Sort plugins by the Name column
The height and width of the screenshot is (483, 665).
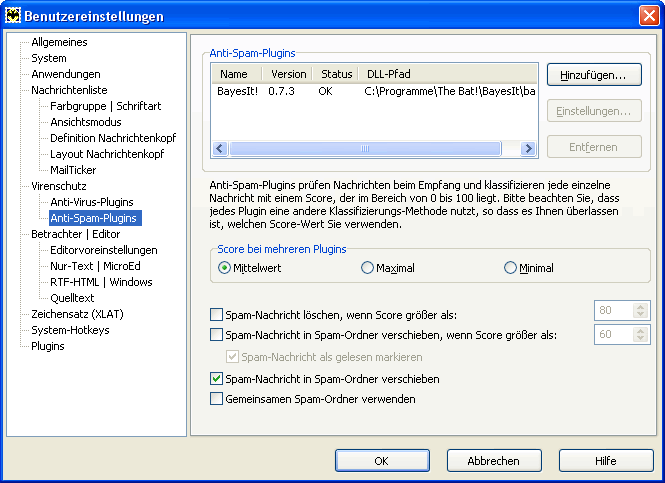pyautogui.click(x=236, y=74)
